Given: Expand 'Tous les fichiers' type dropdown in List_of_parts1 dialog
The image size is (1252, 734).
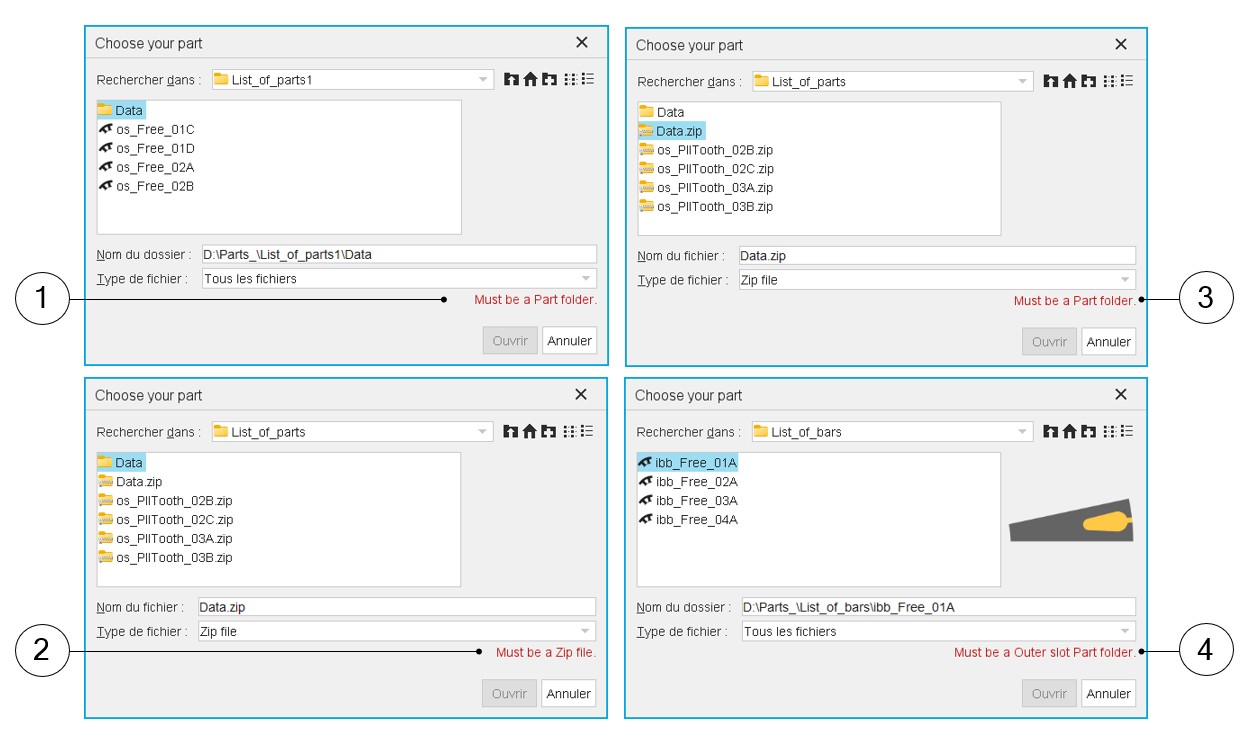Looking at the screenshot, I should [399, 278].
